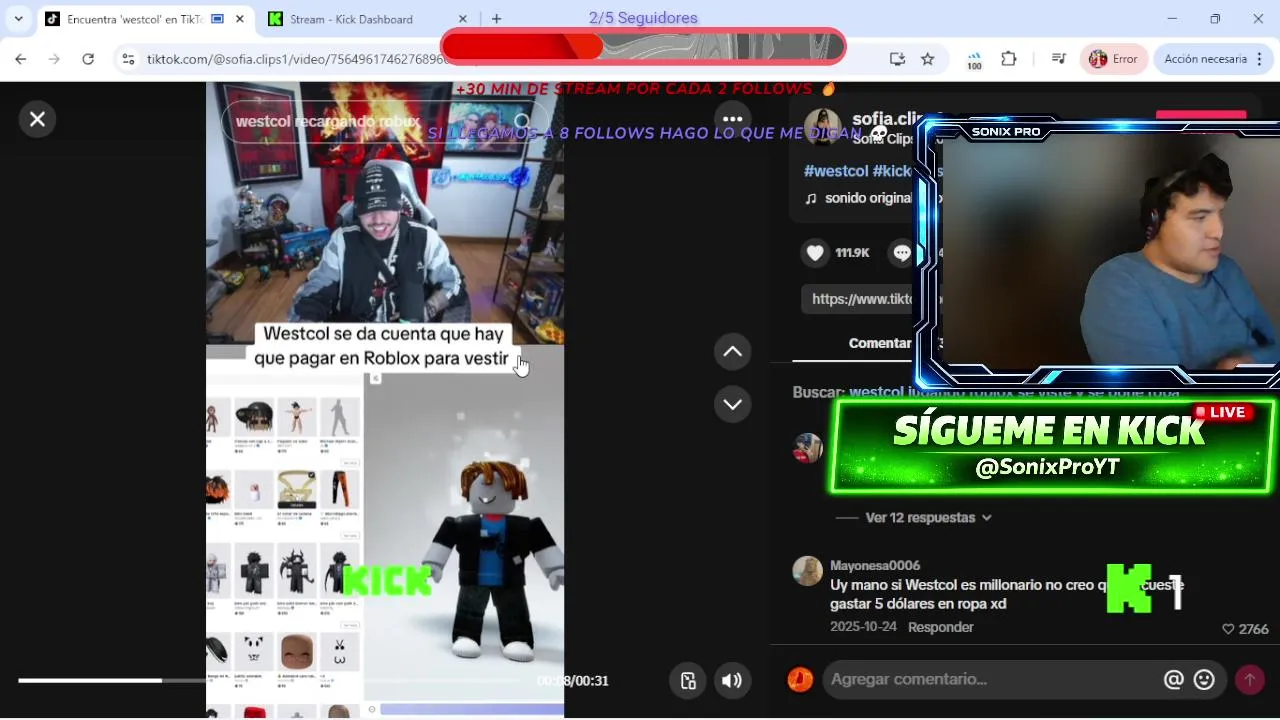Open Mayonesa0006 profile avatar

807,571
